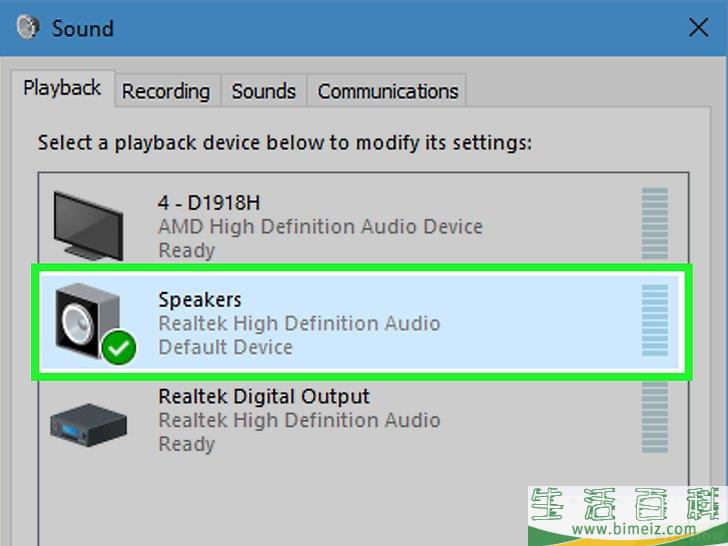Close the Sound dialog window
Viewport: 728px width, 546px height.
(699, 28)
